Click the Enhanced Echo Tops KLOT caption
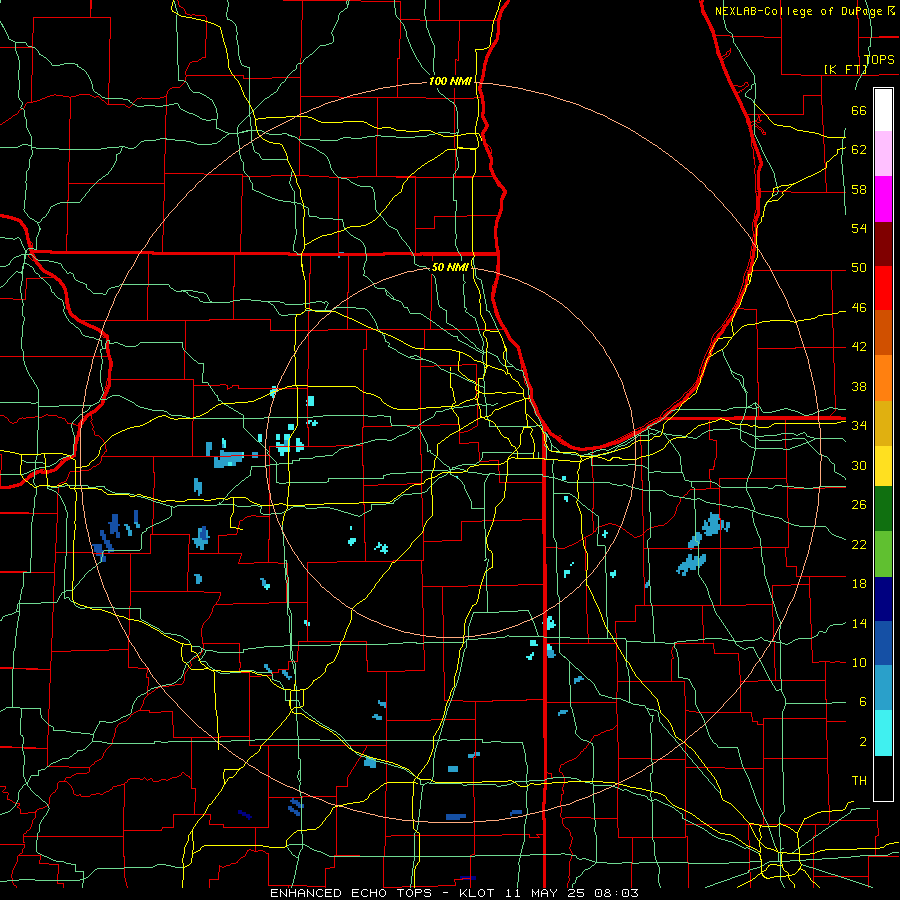Screen dimensions: 900x900 (454, 893)
